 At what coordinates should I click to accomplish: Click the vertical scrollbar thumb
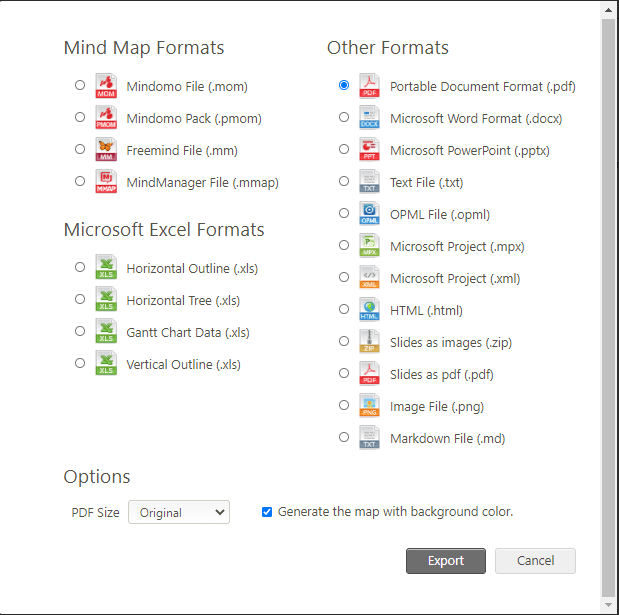pos(608,308)
